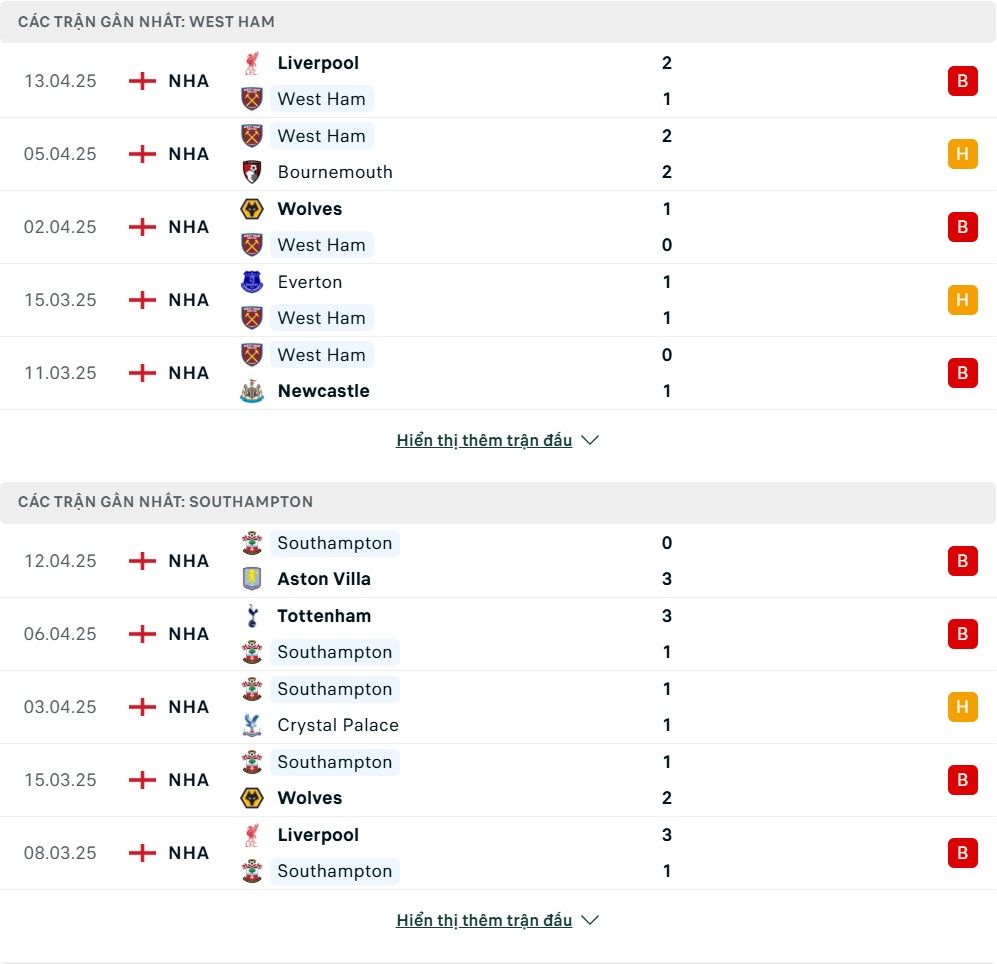997x964 pixels.
Task: Click the Bournemouth club crest icon
Action: coord(252,172)
